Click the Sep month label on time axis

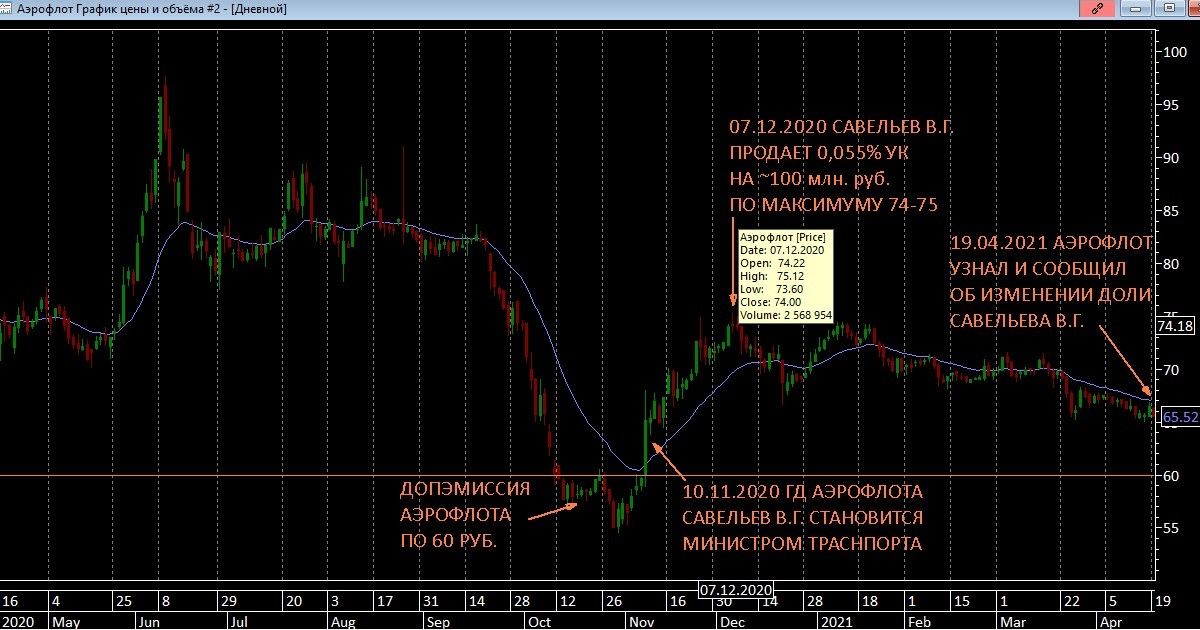pos(439,621)
